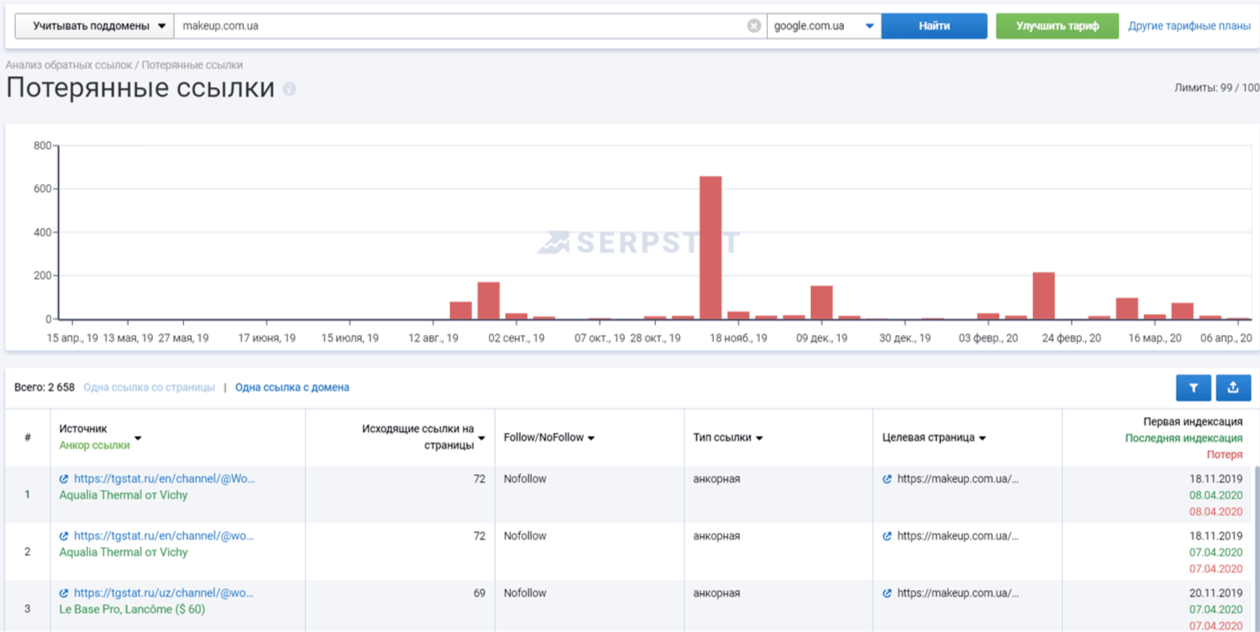Clear the makeup.com.ua search field

(754, 26)
